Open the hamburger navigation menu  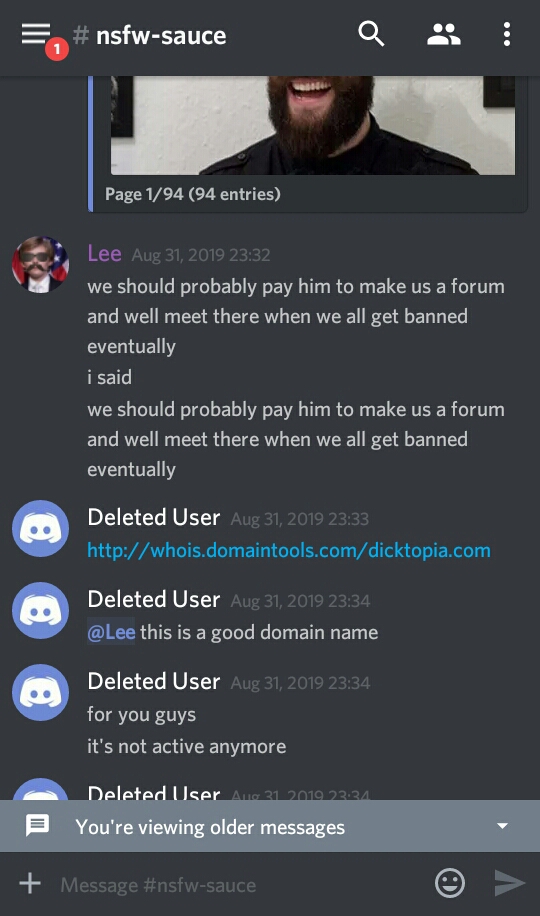[36, 34]
